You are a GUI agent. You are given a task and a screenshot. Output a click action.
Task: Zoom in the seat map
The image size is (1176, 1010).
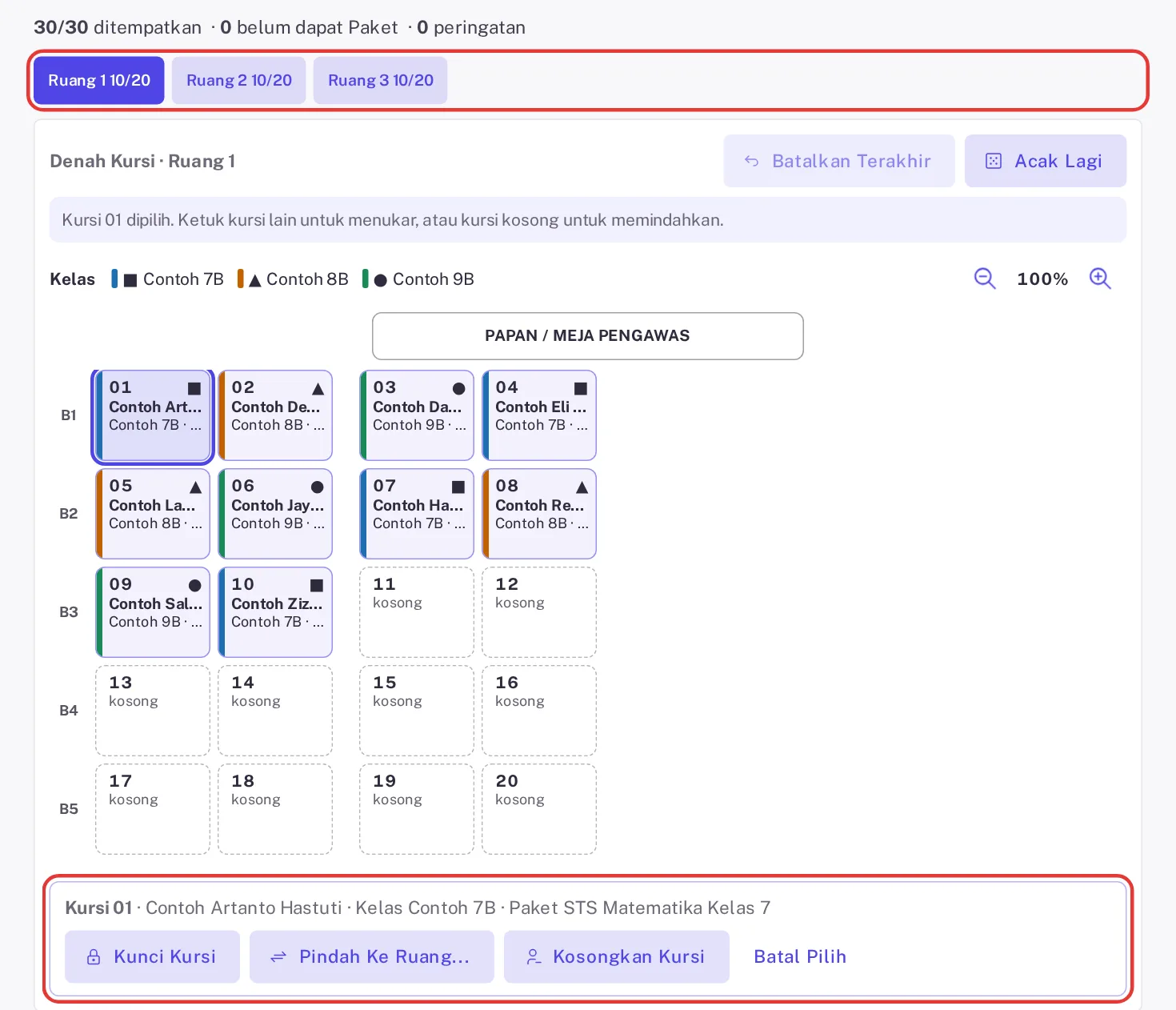coord(1100,279)
